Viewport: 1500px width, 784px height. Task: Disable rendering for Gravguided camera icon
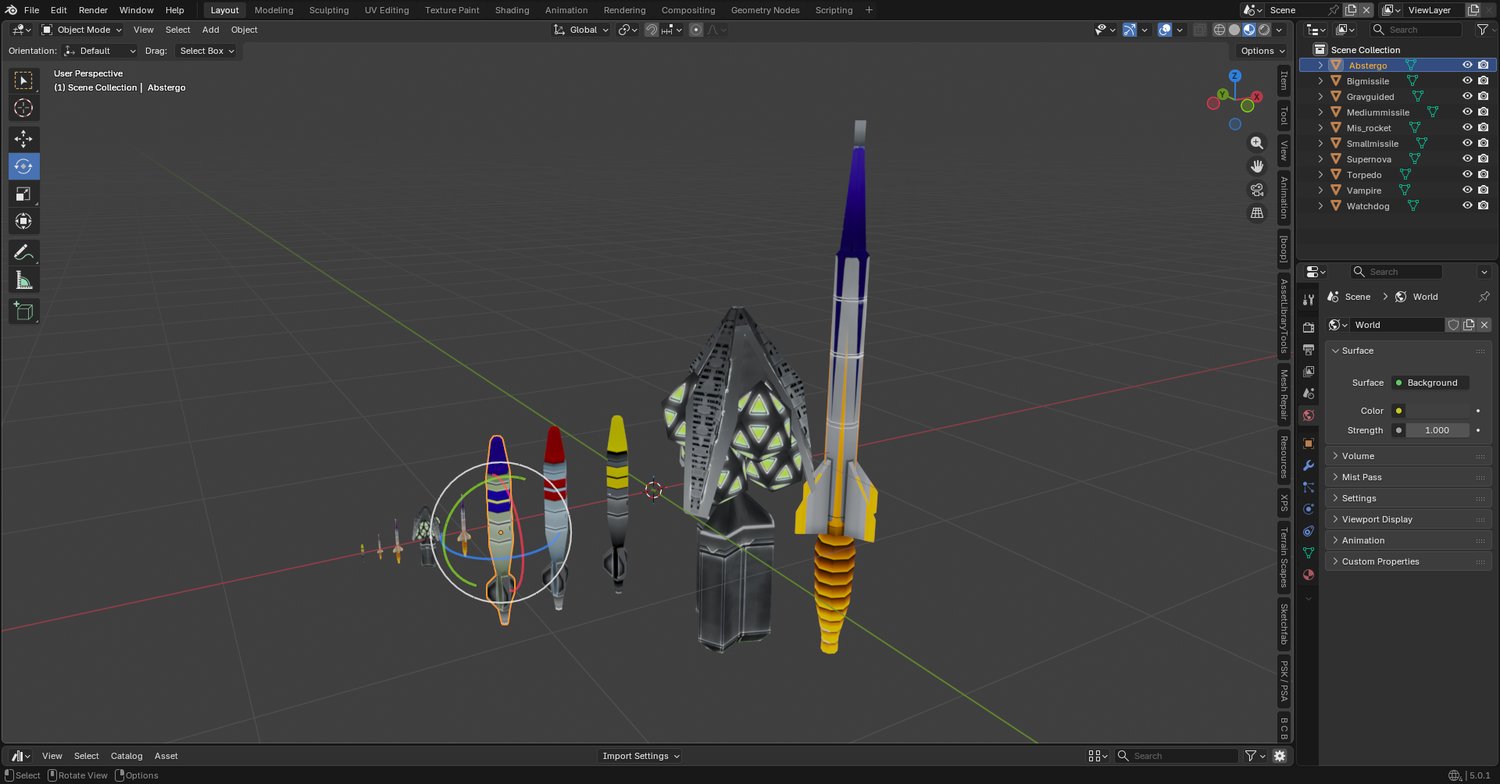coord(1483,97)
